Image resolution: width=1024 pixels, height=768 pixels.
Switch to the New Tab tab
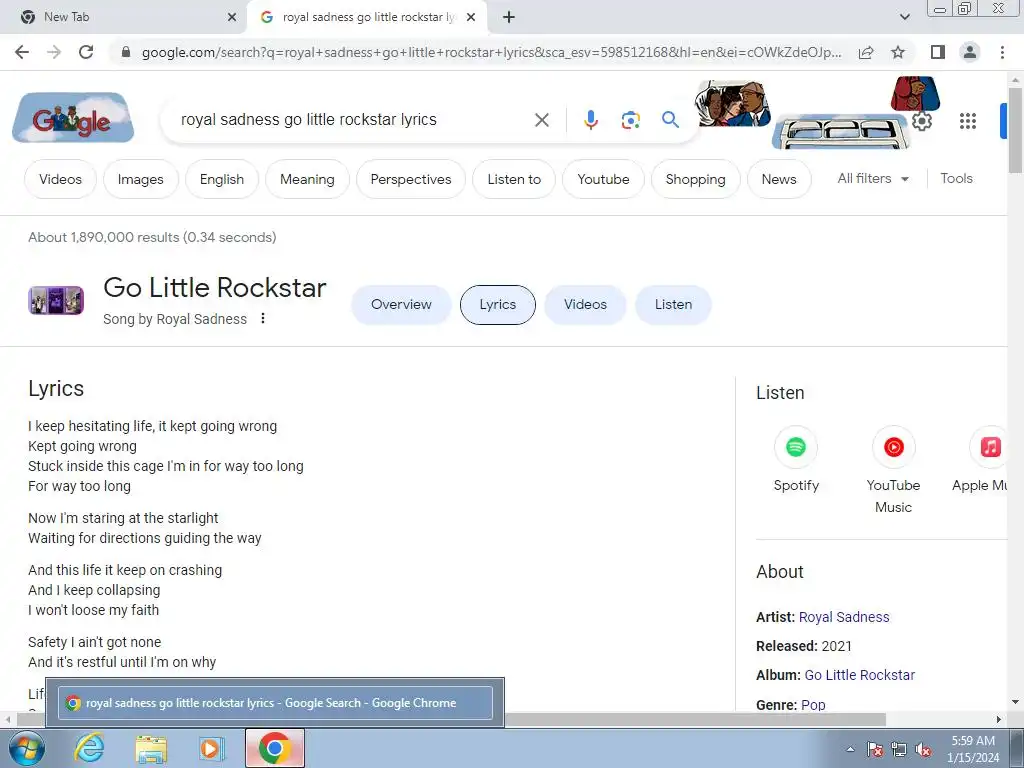click(124, 17)
